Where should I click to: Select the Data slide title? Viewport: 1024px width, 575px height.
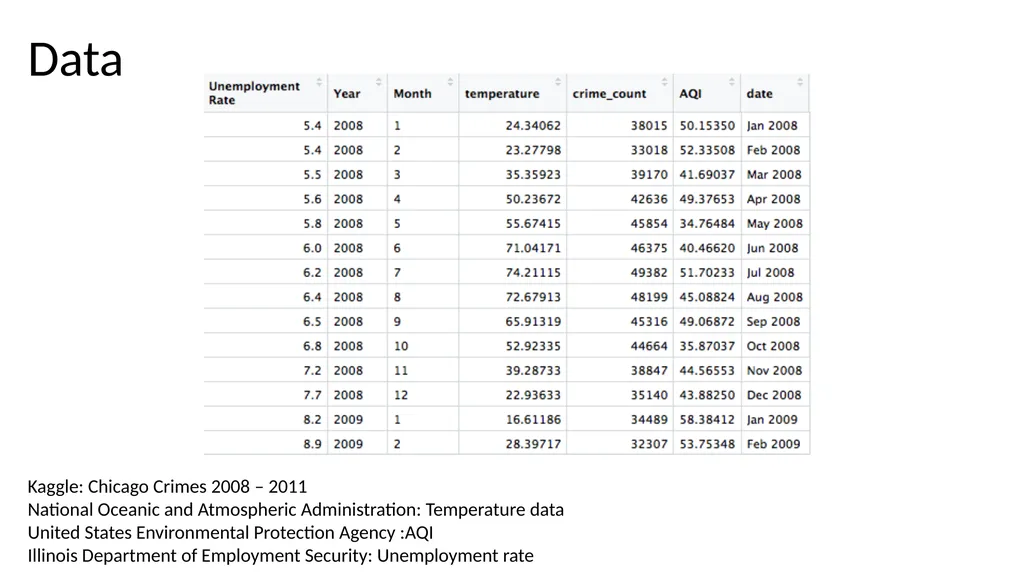pyautogui.click(x=75, y=59)
